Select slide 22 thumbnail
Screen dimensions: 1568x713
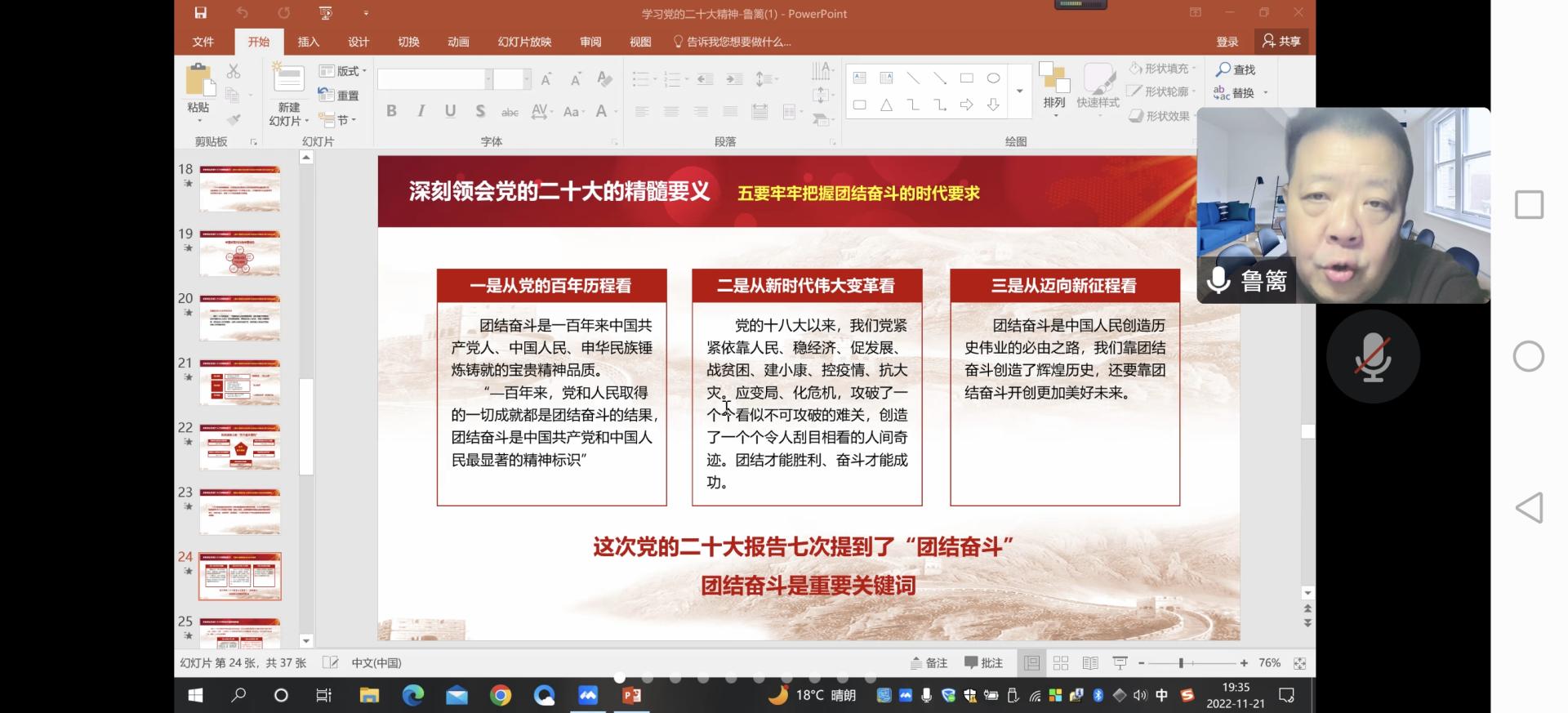click(240, 447)
